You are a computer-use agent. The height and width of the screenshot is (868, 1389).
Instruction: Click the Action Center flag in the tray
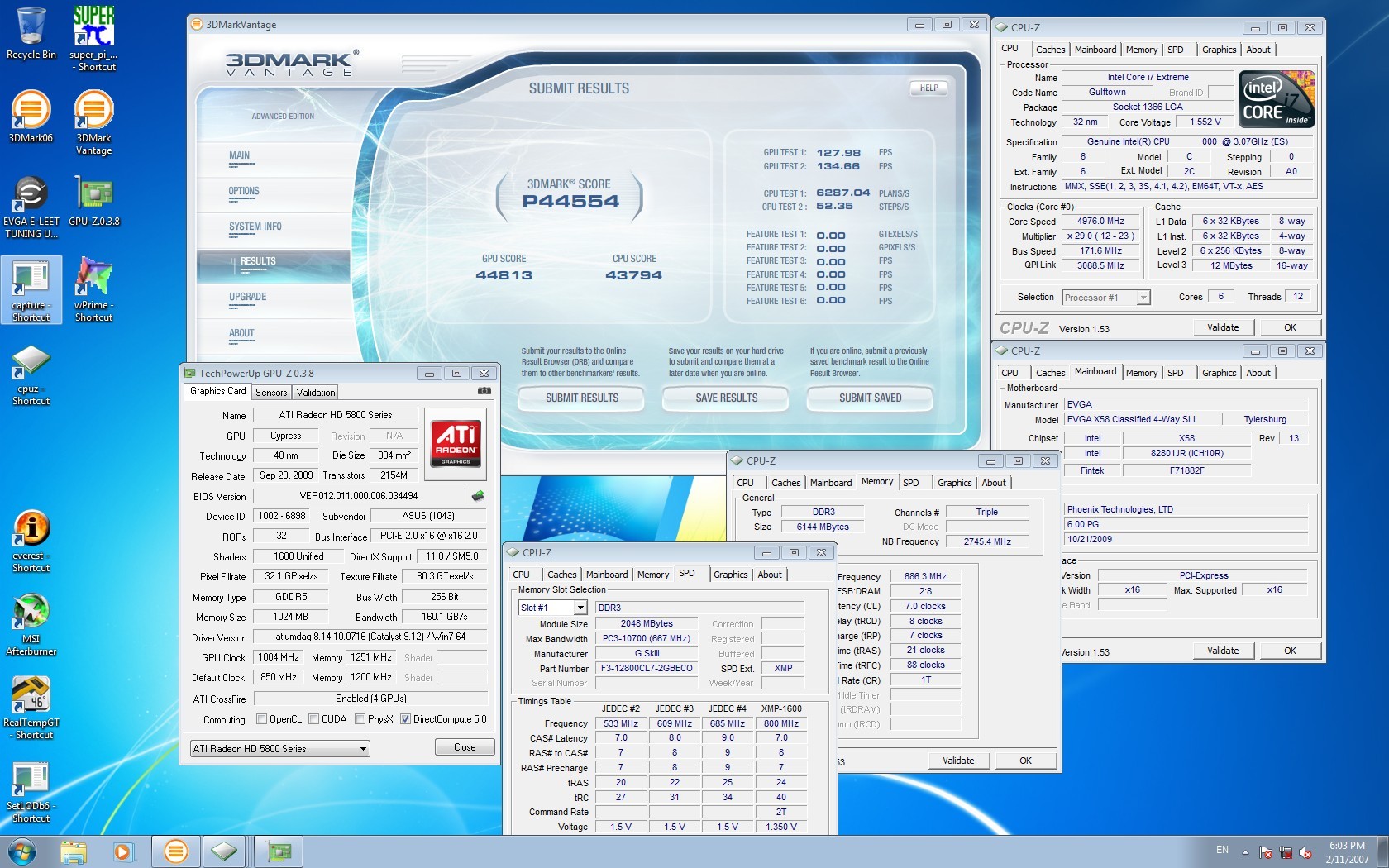[x=1266, y=852]
